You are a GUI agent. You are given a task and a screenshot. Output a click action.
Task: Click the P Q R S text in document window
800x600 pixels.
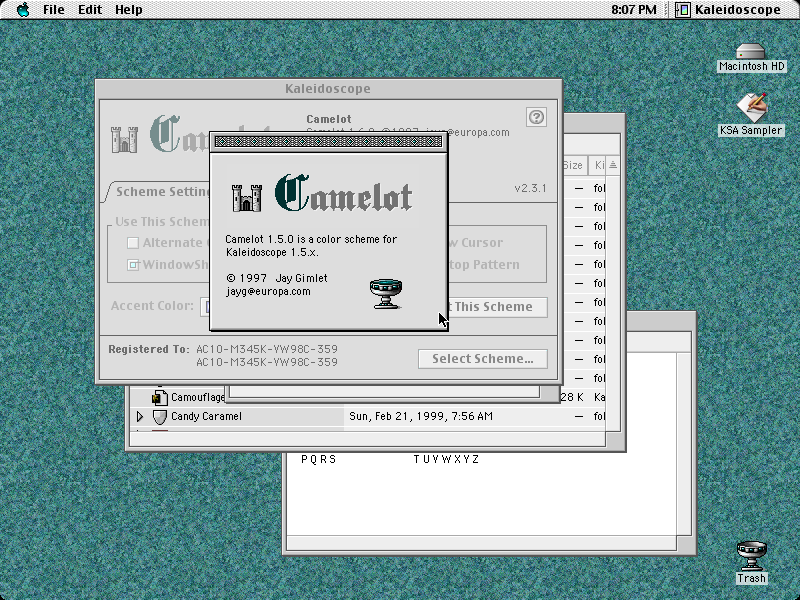(x=318, y=459)
